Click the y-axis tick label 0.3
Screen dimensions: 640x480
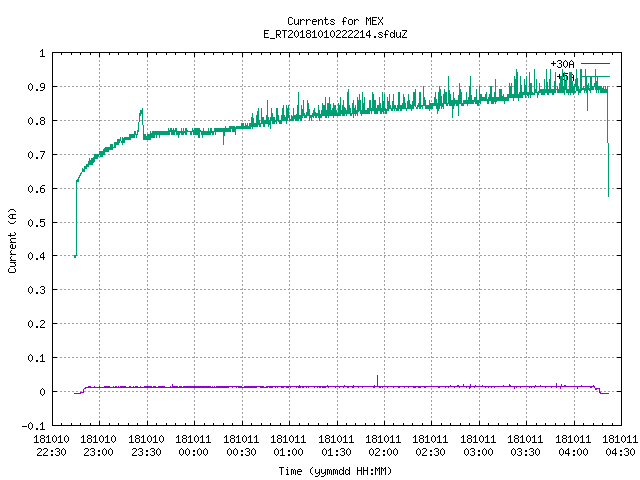36,290
